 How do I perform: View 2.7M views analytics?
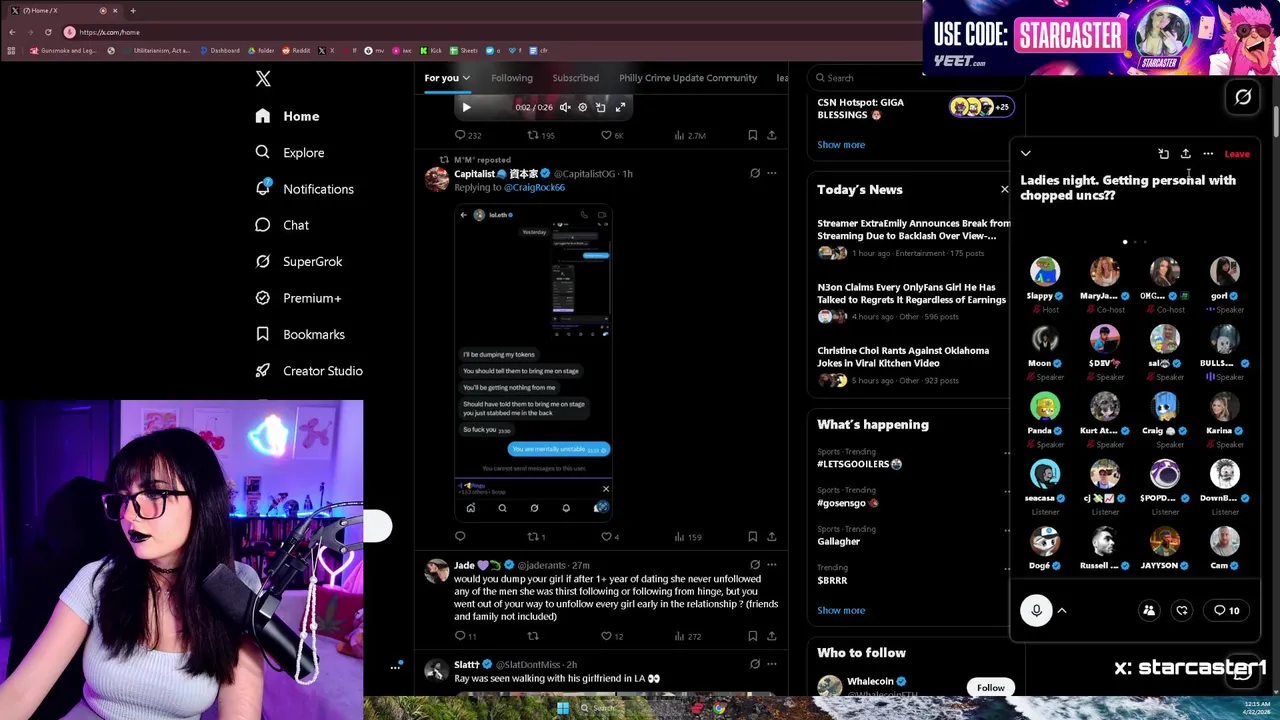tap(691, 135)
